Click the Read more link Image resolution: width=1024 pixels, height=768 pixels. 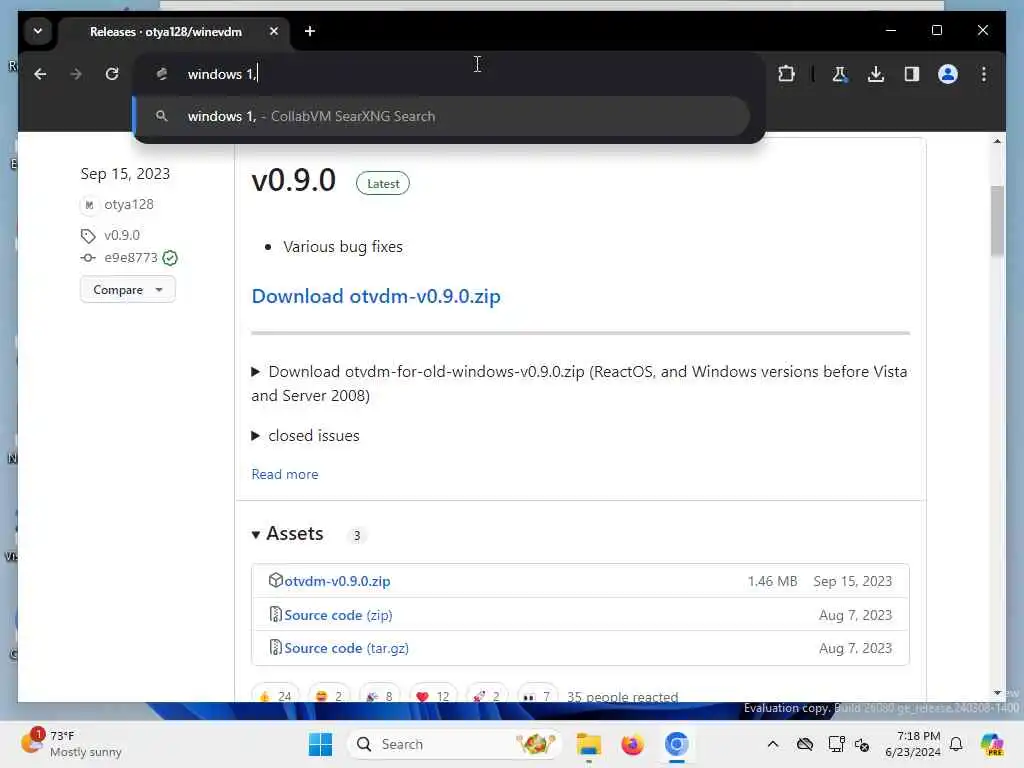285,474
